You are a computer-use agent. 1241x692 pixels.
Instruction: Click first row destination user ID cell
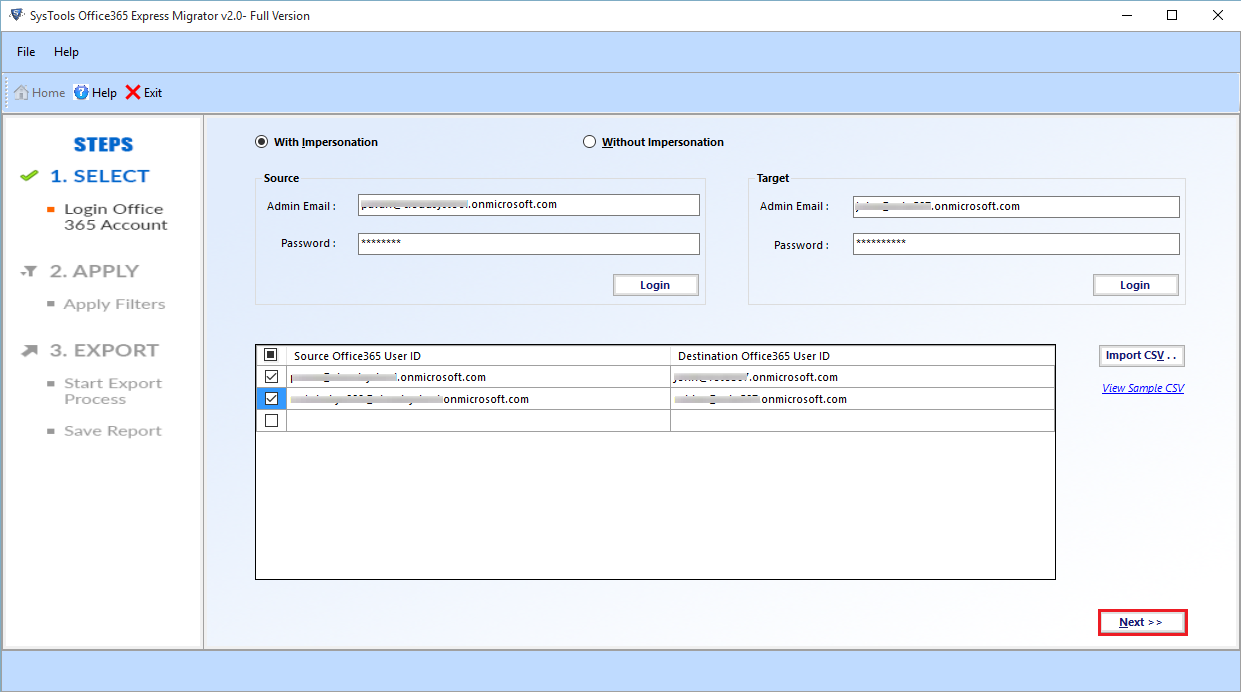tap(862, 377)
